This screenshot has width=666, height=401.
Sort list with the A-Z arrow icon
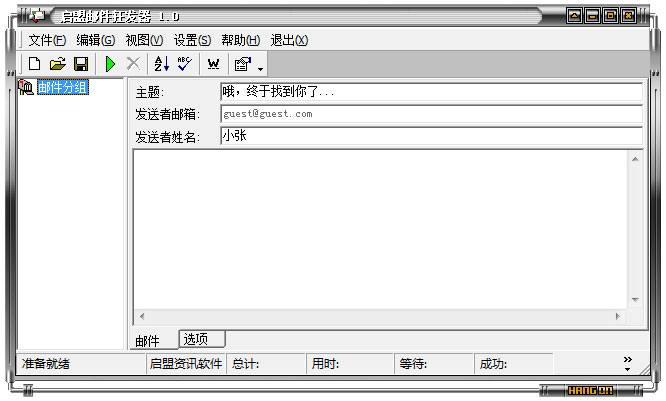pyautogui.click(x=161, y=64)
